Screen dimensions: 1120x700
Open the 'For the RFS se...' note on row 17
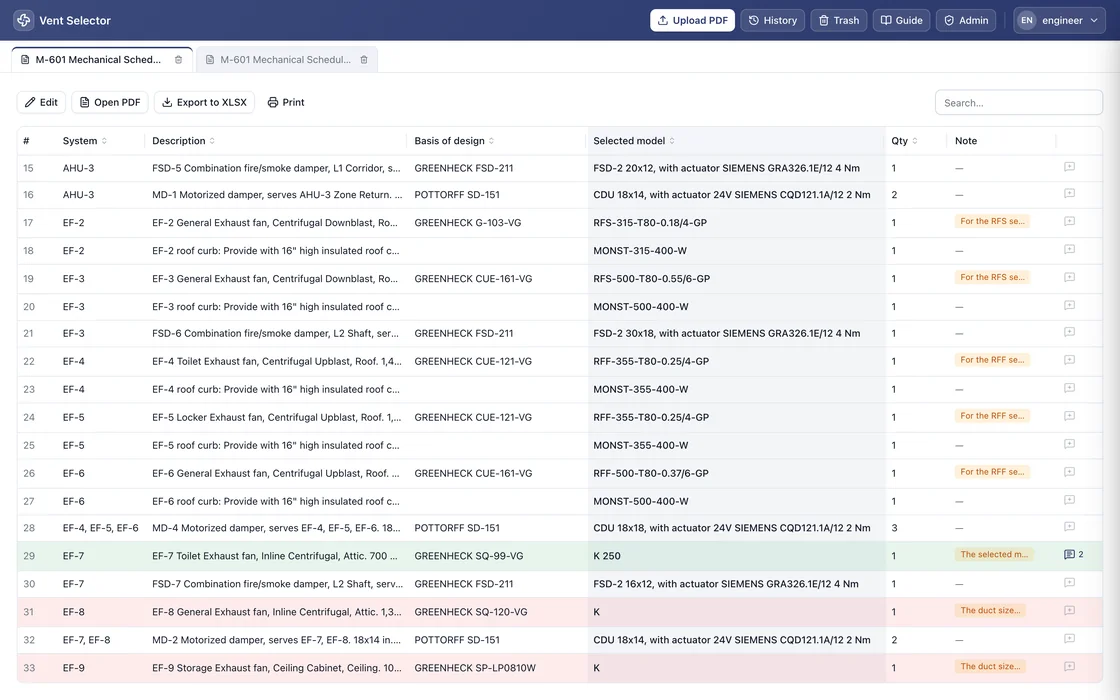click(x=992, y=221)
